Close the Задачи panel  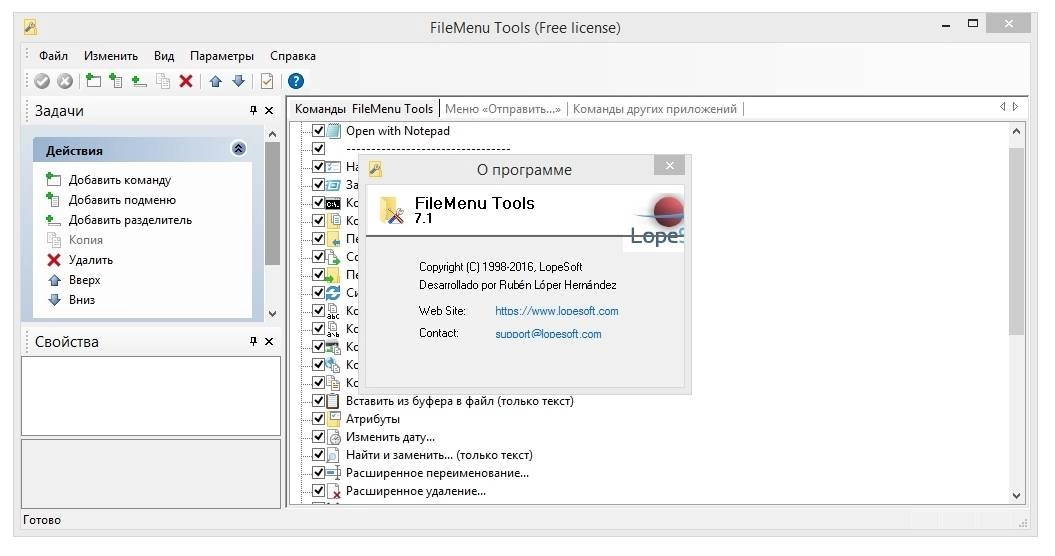click(x=268, y=110)
